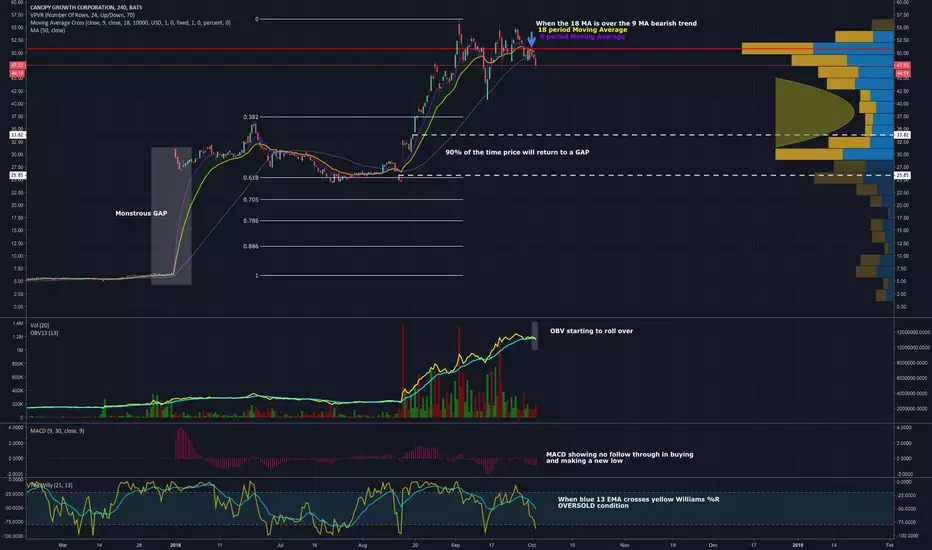
Task: Click the 25.85 price tag on right price axis
Action: 902,175
